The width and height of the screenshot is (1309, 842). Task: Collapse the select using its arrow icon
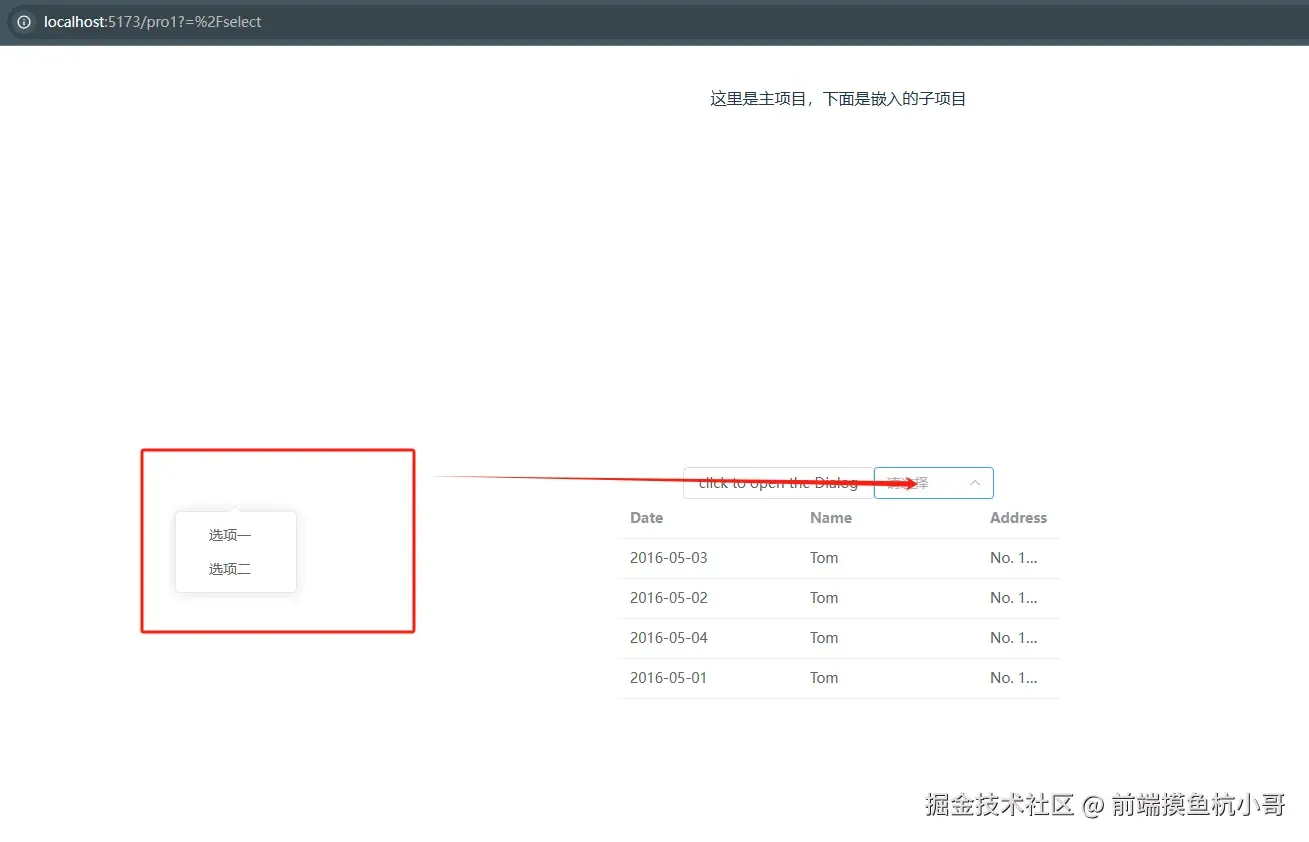[x=975, y=483]
